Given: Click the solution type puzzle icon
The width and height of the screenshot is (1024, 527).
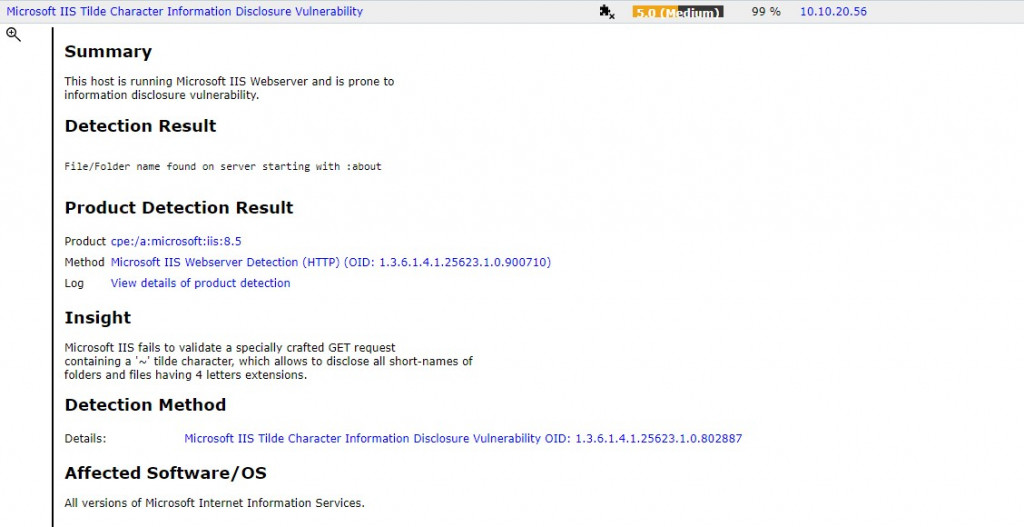Looking at the screenshot, I should [607, 12].
